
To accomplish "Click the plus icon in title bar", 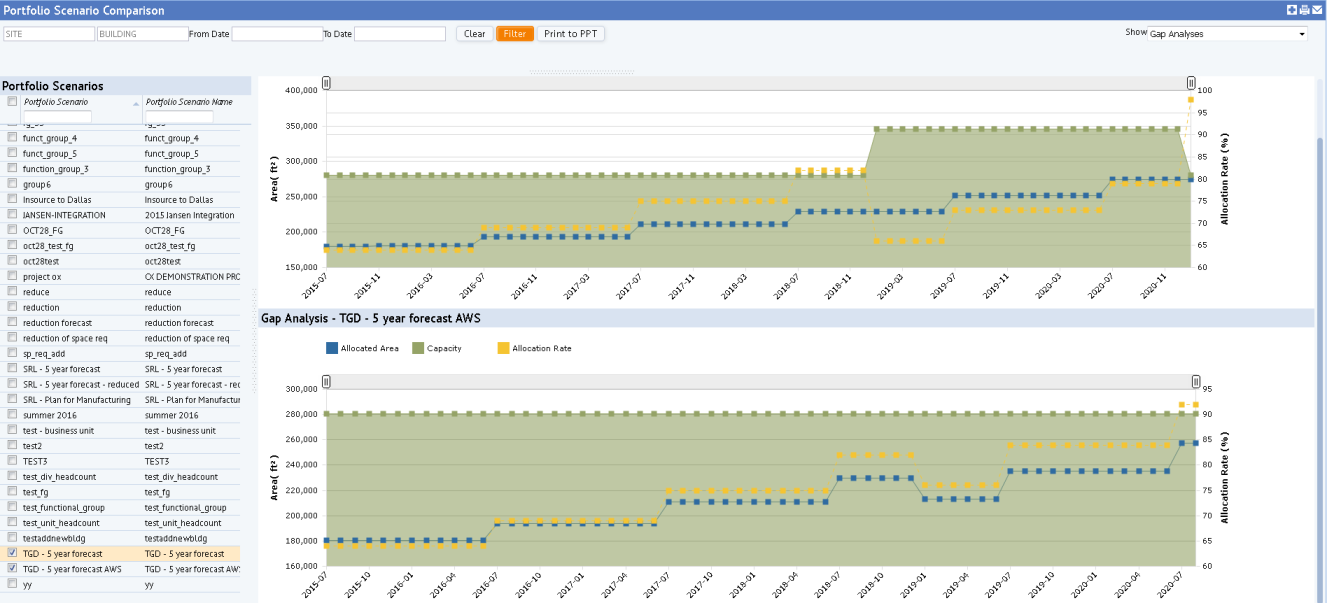I will 1292,10.
